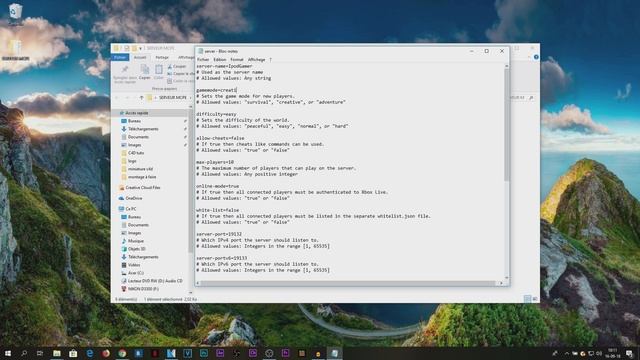Launch Firefox from the taskbar
Viewport: 640px width, 360px height.
(x=106, y=353)
